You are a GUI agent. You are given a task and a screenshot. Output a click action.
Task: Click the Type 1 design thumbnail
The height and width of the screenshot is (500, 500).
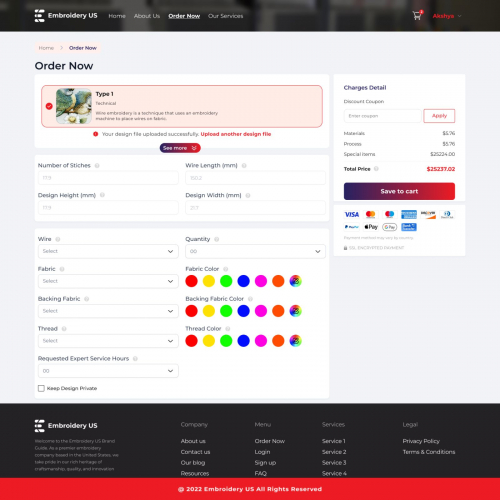point(74,106)
